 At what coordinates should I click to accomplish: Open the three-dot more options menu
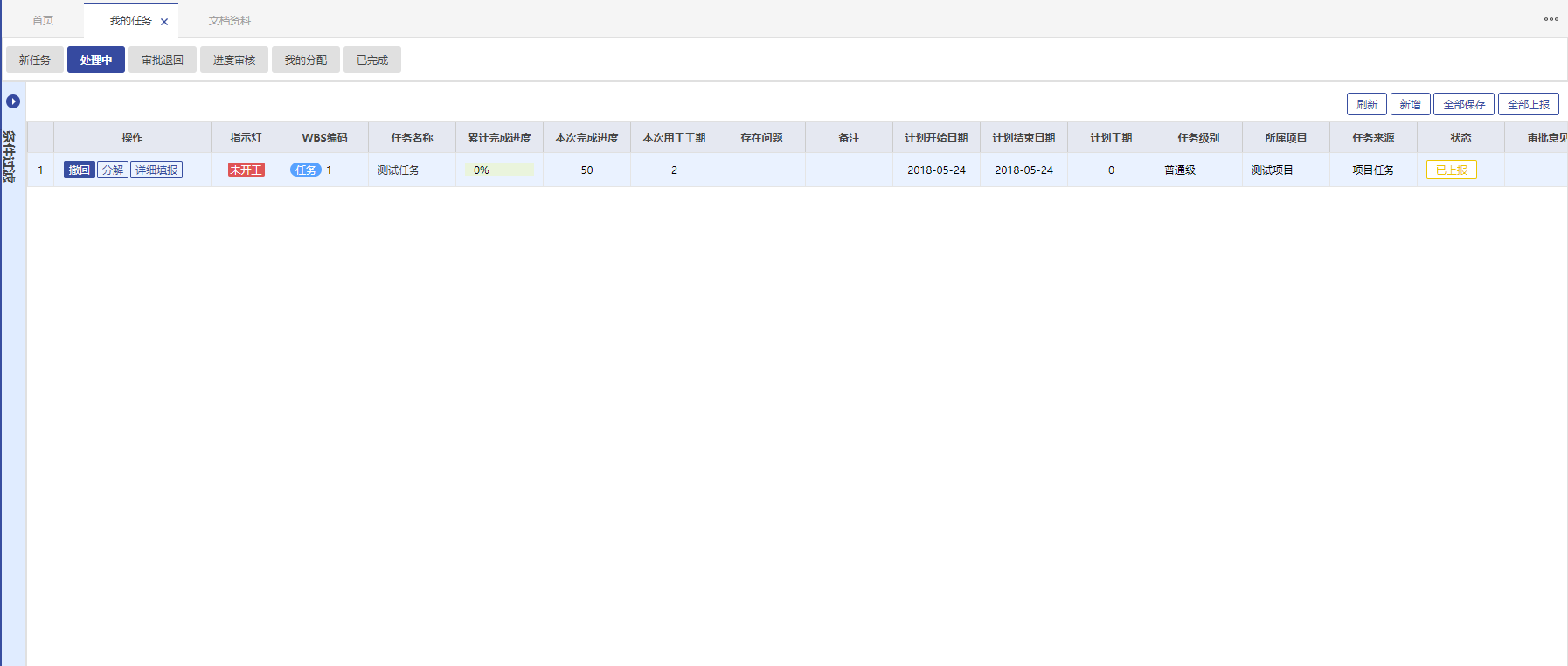1551,19
